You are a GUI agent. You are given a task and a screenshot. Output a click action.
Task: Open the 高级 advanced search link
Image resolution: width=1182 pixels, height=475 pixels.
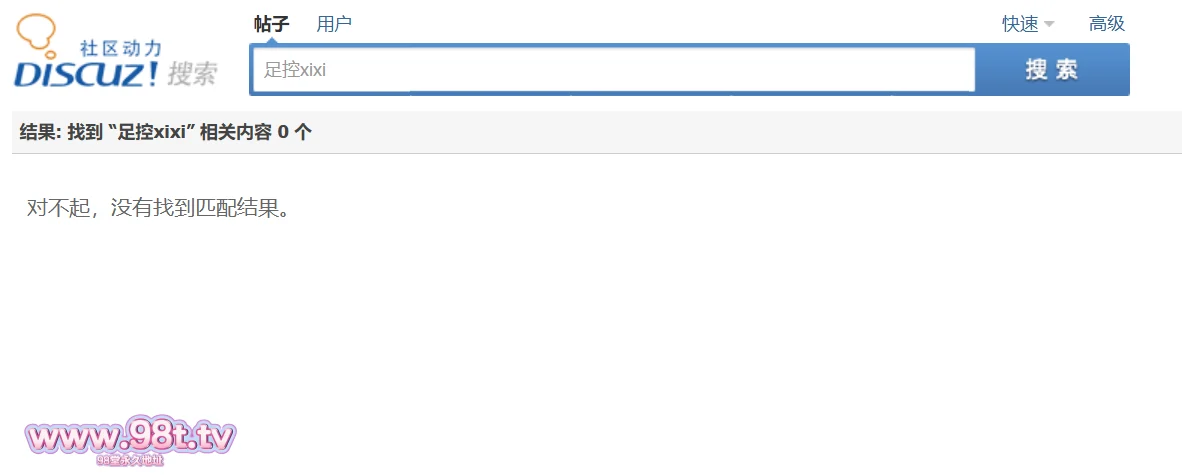(x=1107, y=24)
